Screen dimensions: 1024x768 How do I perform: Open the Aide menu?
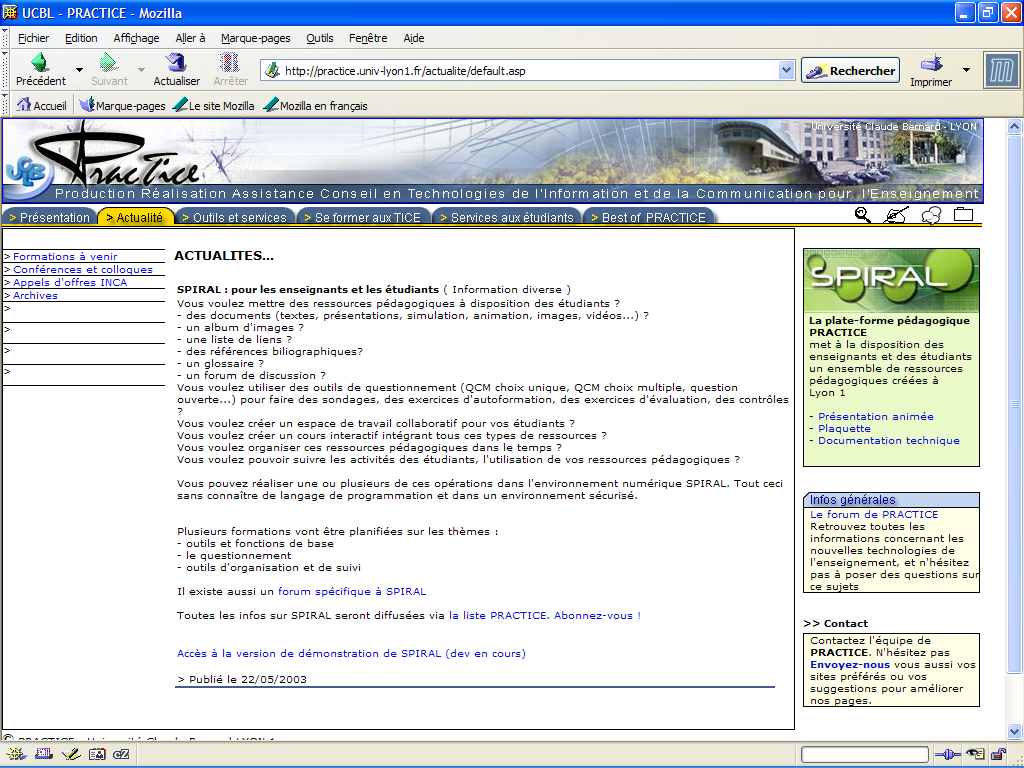coord(414,38)
